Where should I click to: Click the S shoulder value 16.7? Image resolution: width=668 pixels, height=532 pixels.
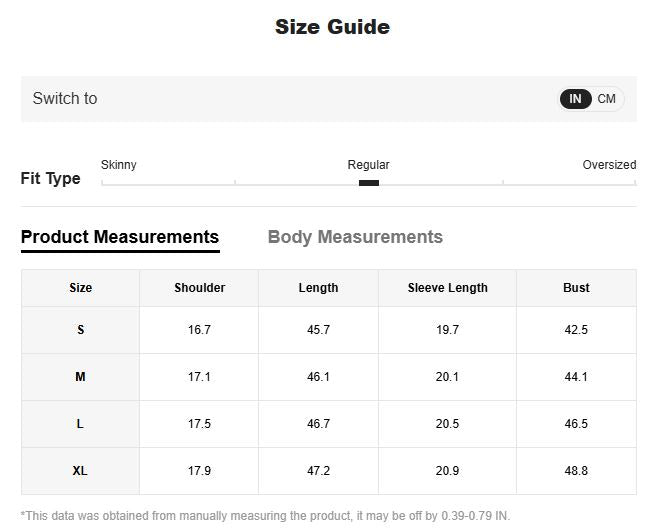point(199,330)
